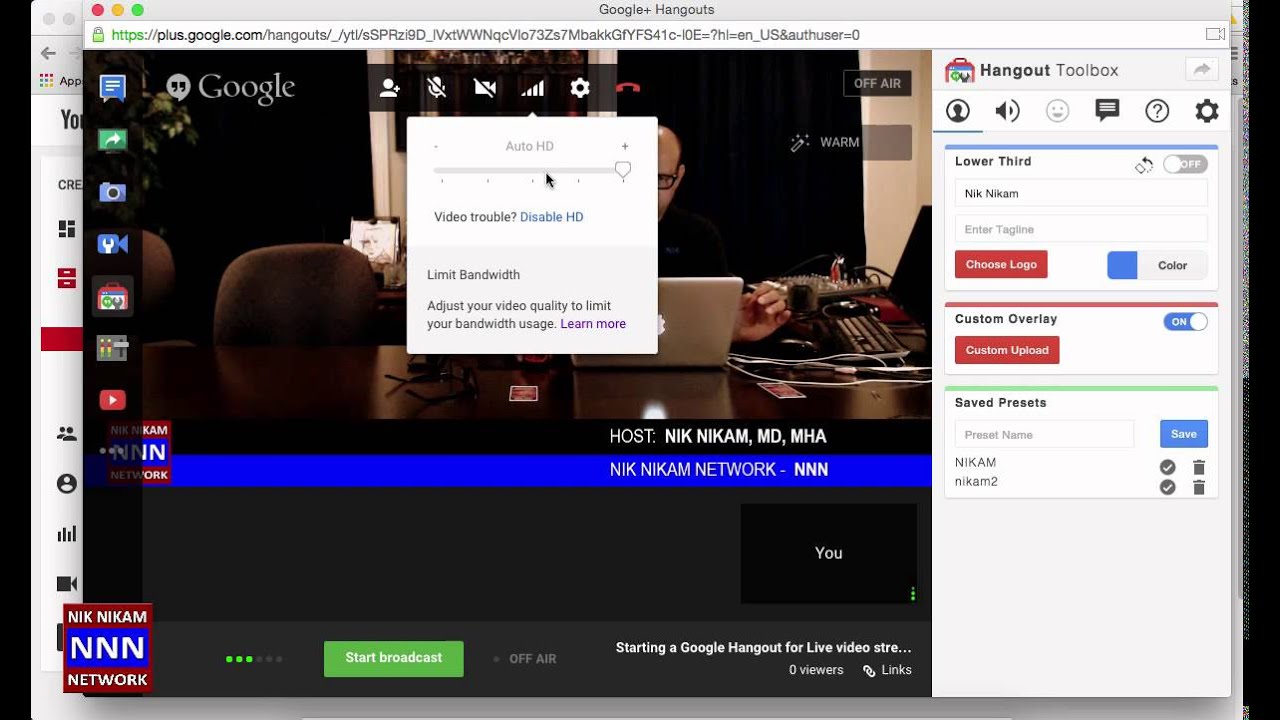The image size is (1280, 720).
Task: Click the Enter Tagline field
Action: (1081, 229)
